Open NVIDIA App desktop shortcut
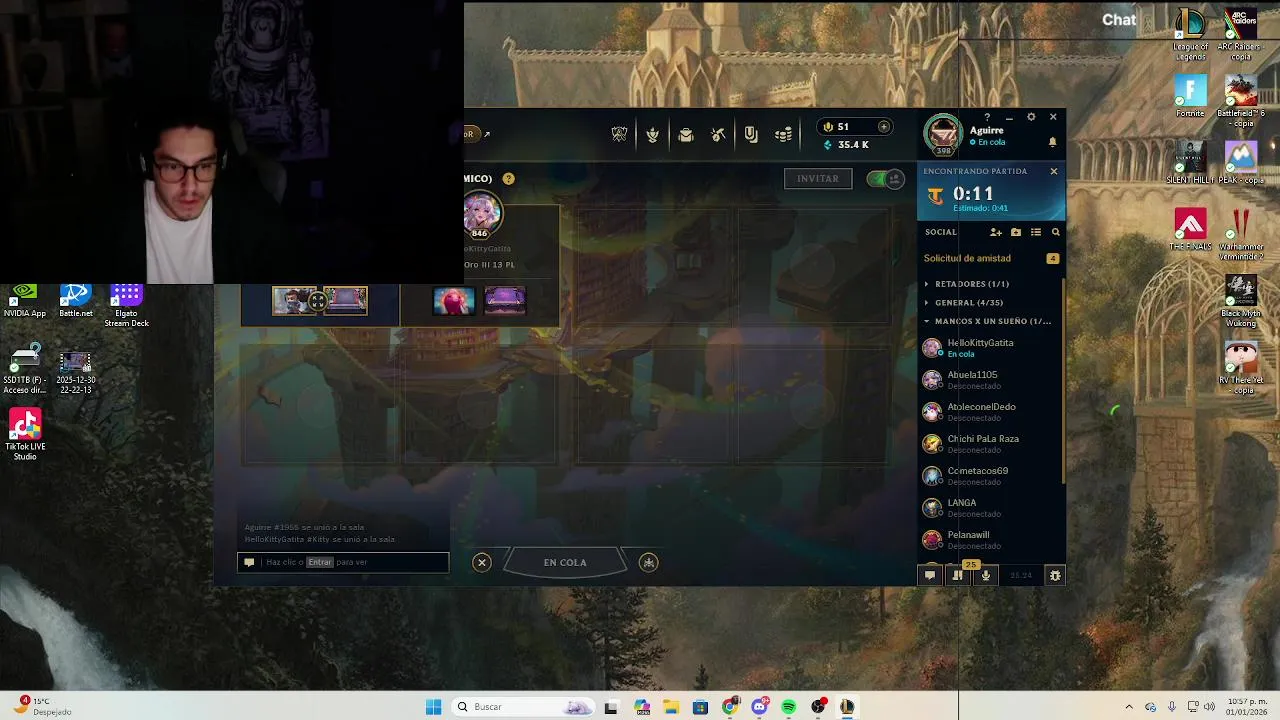1280x720 pixels. click(x=24, y=301)
